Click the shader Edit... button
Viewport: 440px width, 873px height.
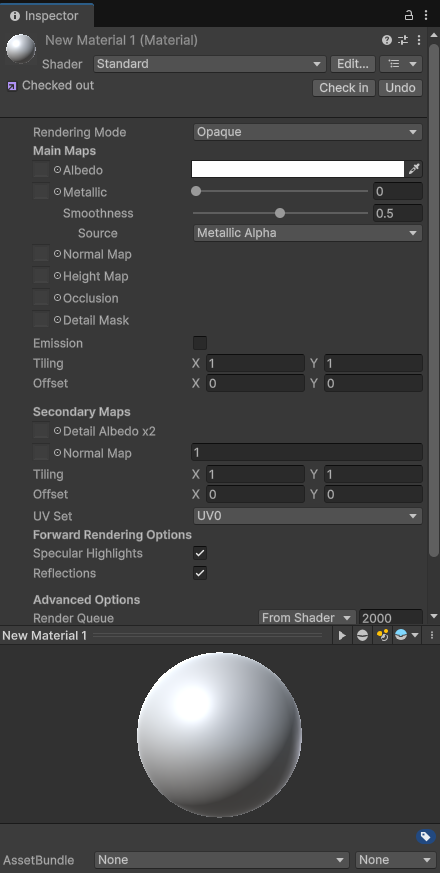pyautogui.click(x=353, y=64)
